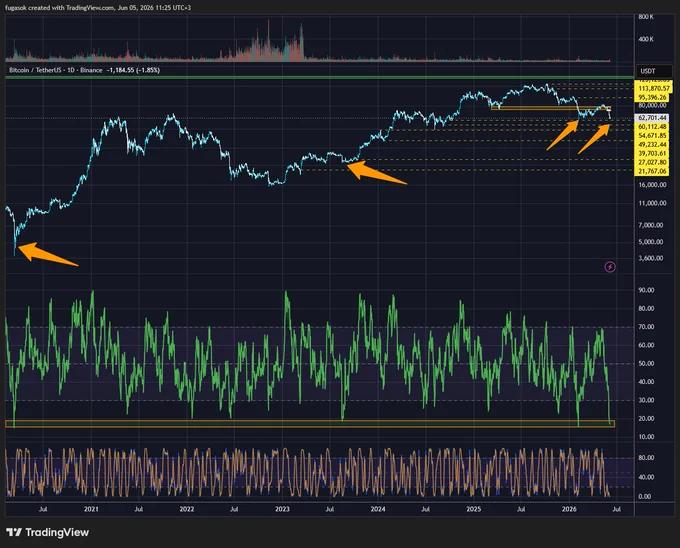Click the 20.00 RSI scale value

(x=646, y=418)
